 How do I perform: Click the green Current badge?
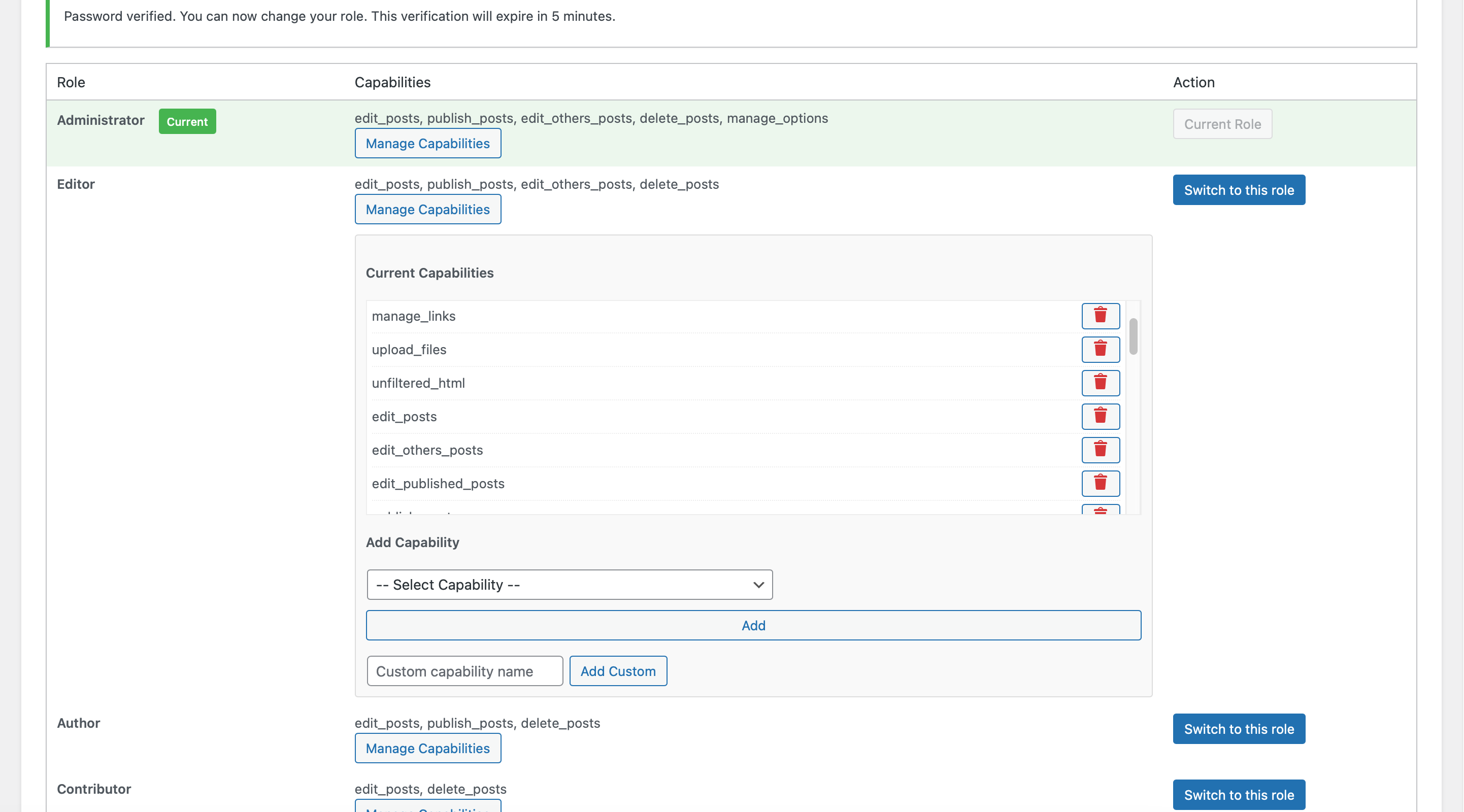click(187, 122)
